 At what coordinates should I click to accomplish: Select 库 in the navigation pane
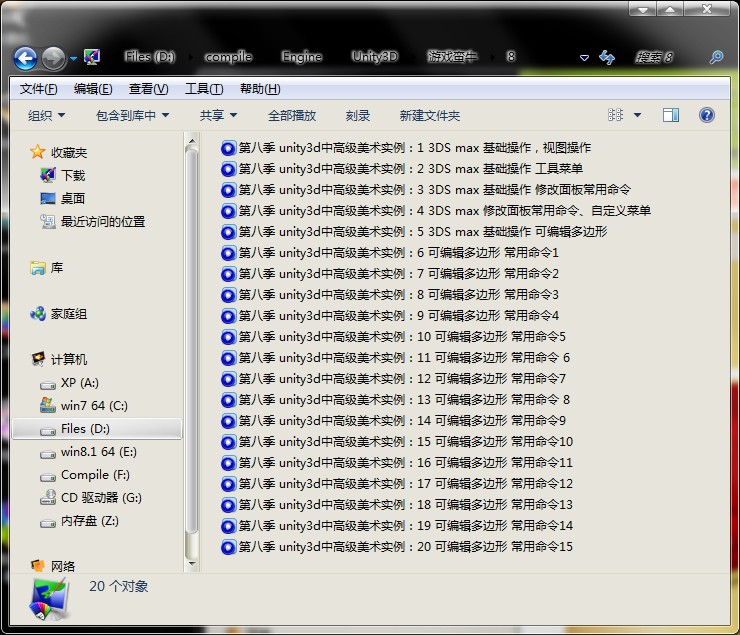(x=46, y=268)
